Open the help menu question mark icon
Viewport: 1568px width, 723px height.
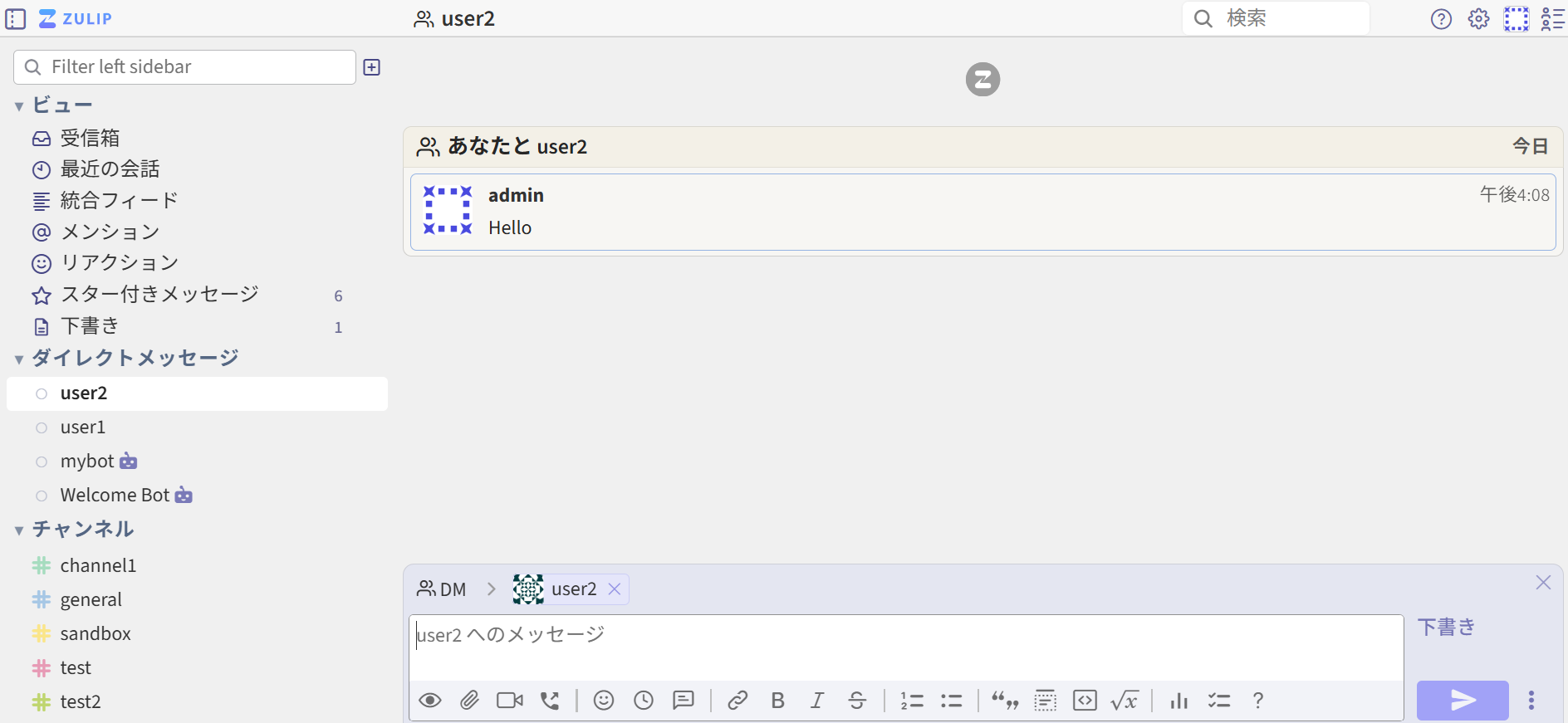click(1441, 19)
